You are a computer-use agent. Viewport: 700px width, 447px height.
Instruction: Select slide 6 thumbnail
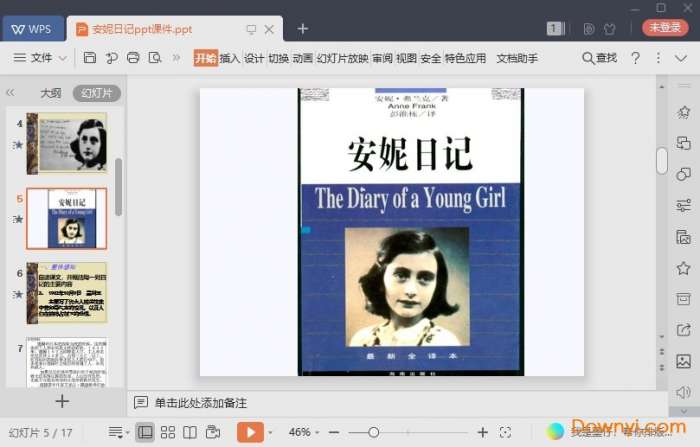[67, 293]
